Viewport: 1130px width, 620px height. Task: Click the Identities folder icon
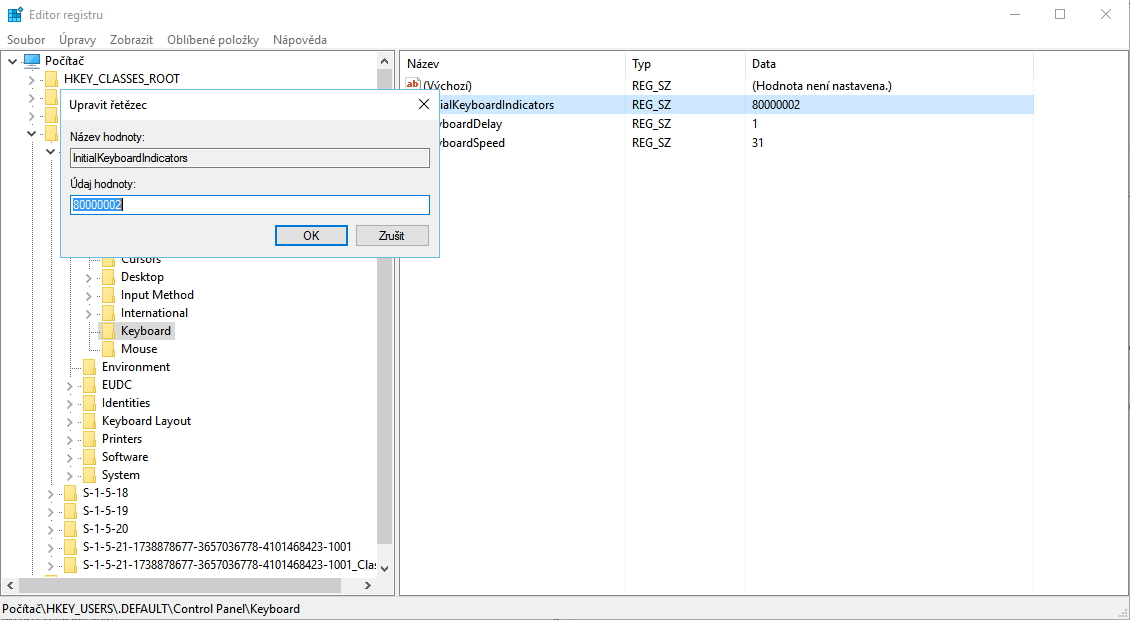pyautogui.click(x=89, y=403)
